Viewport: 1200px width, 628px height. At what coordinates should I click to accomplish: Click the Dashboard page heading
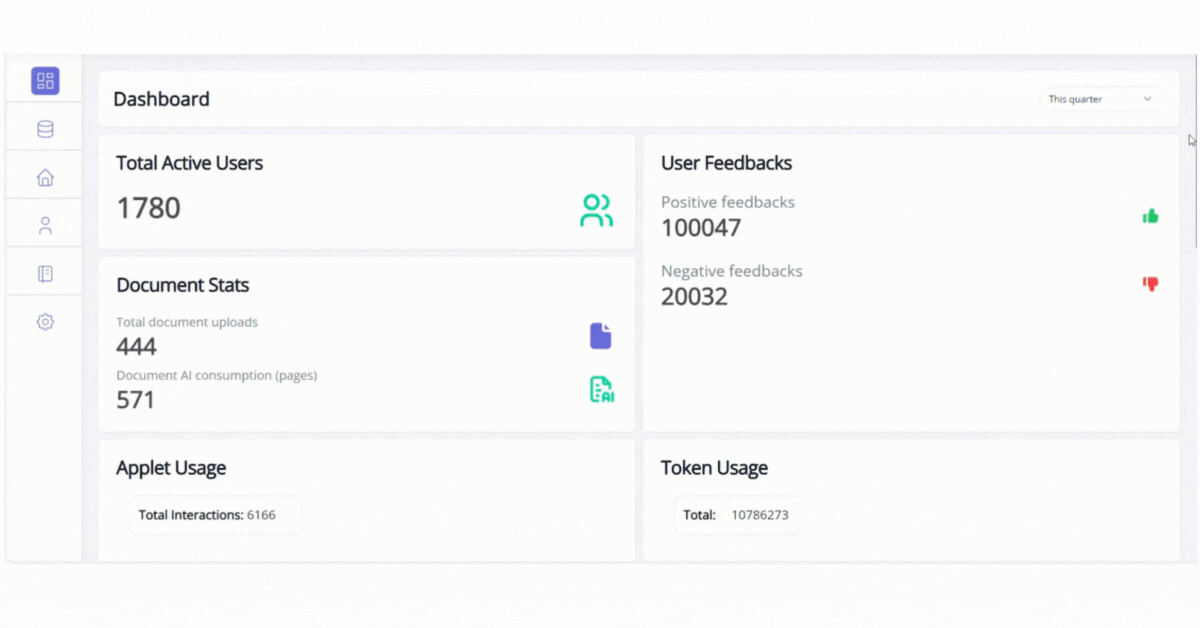[161, 99]
